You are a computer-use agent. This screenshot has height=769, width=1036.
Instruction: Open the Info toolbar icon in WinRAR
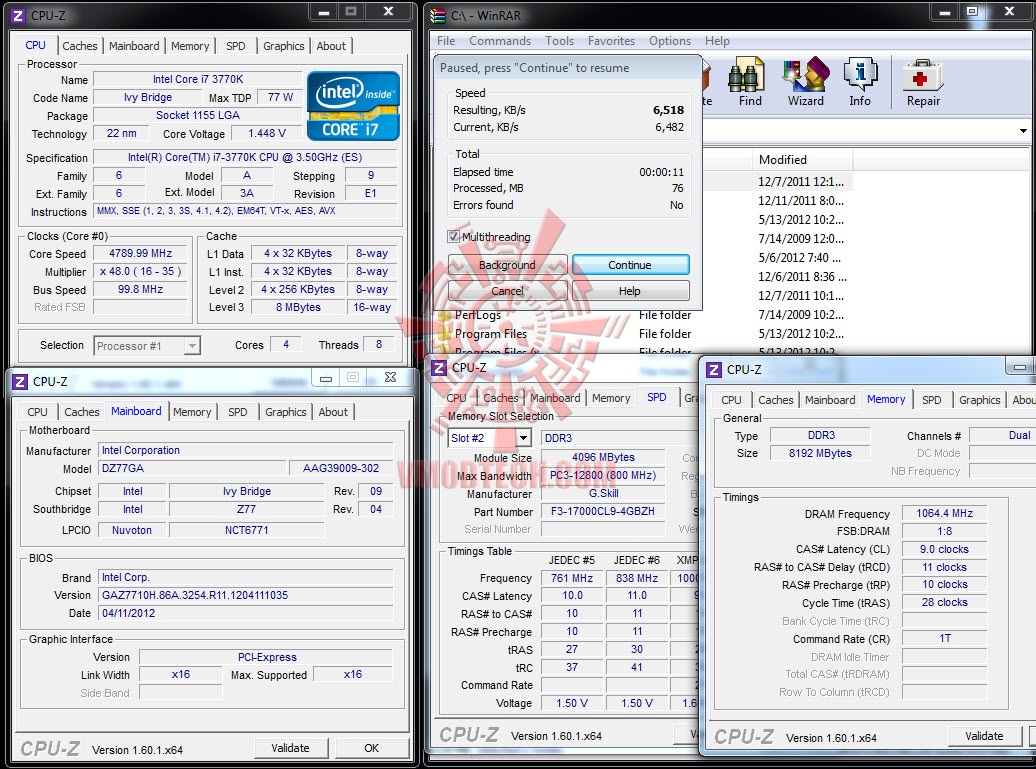pos(860,82)
